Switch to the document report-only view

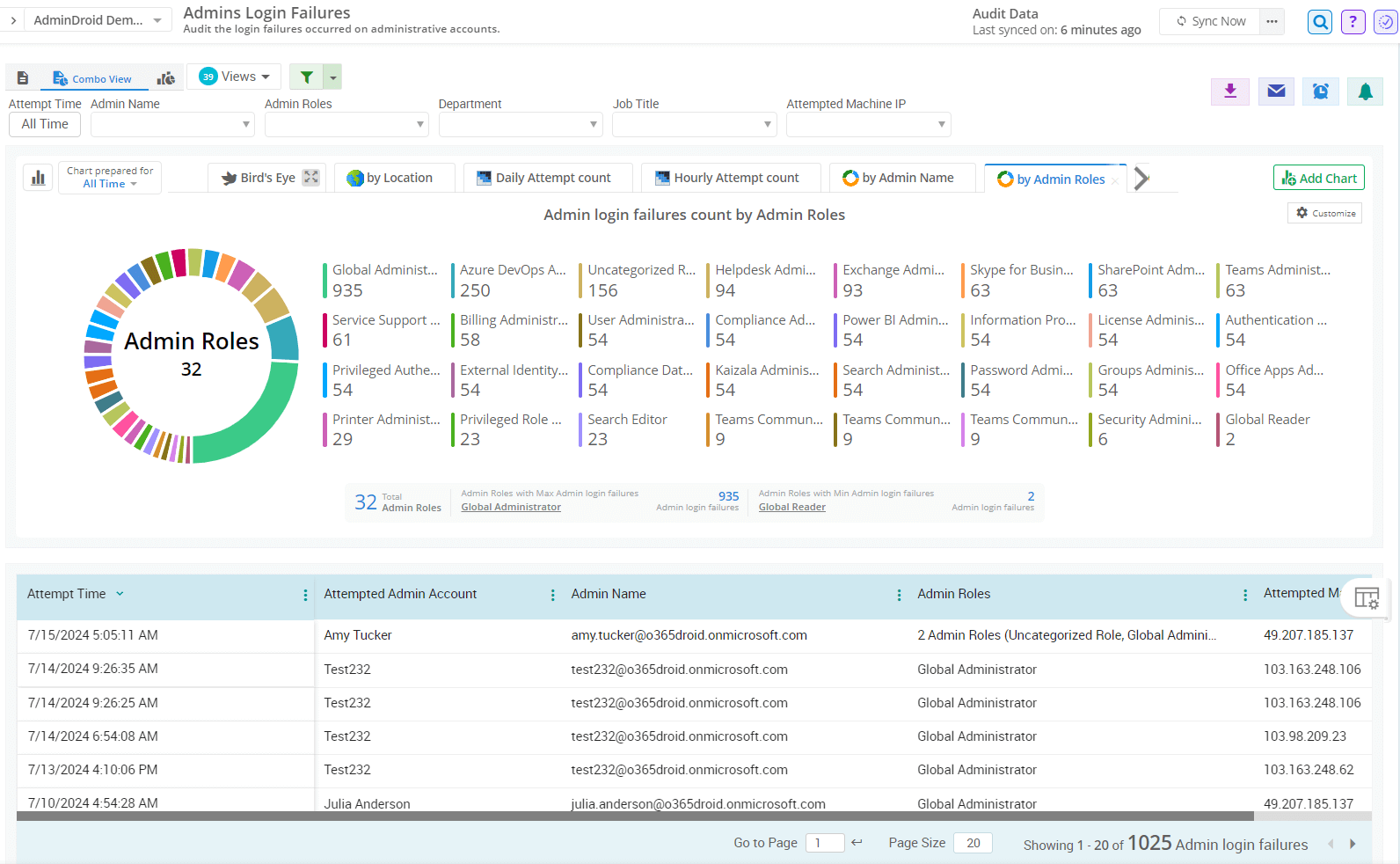pyautogui.click(x=23, y=78)
